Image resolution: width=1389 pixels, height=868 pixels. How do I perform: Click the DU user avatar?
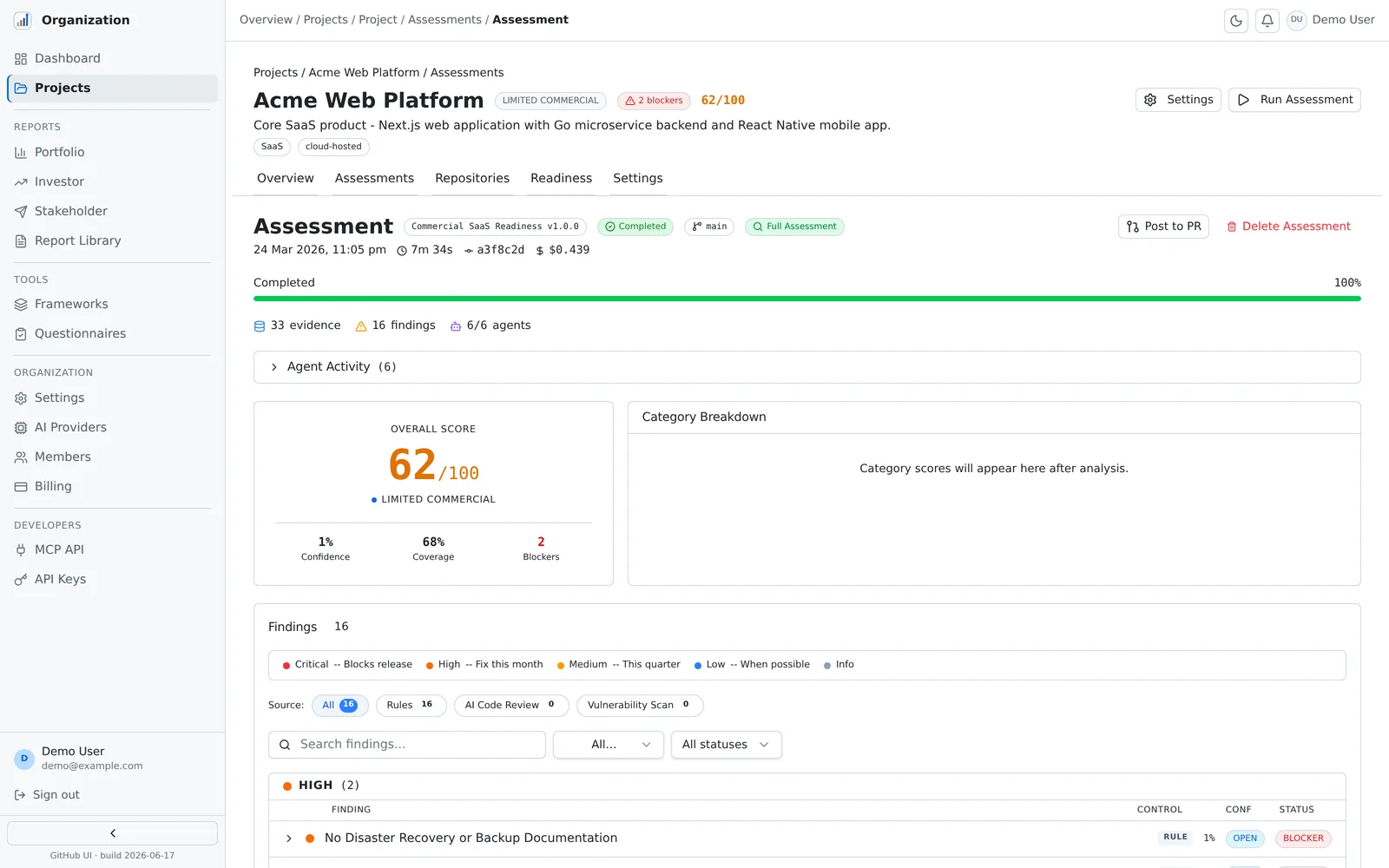(1296, 20)
